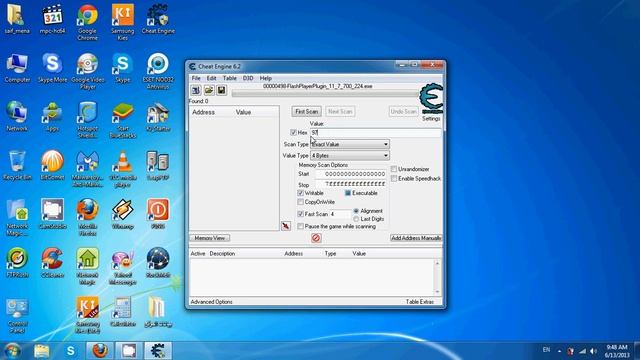The height and width of the screenshot is (360, 640).
Task: Open the D3D menu
Action: point(248,78)
